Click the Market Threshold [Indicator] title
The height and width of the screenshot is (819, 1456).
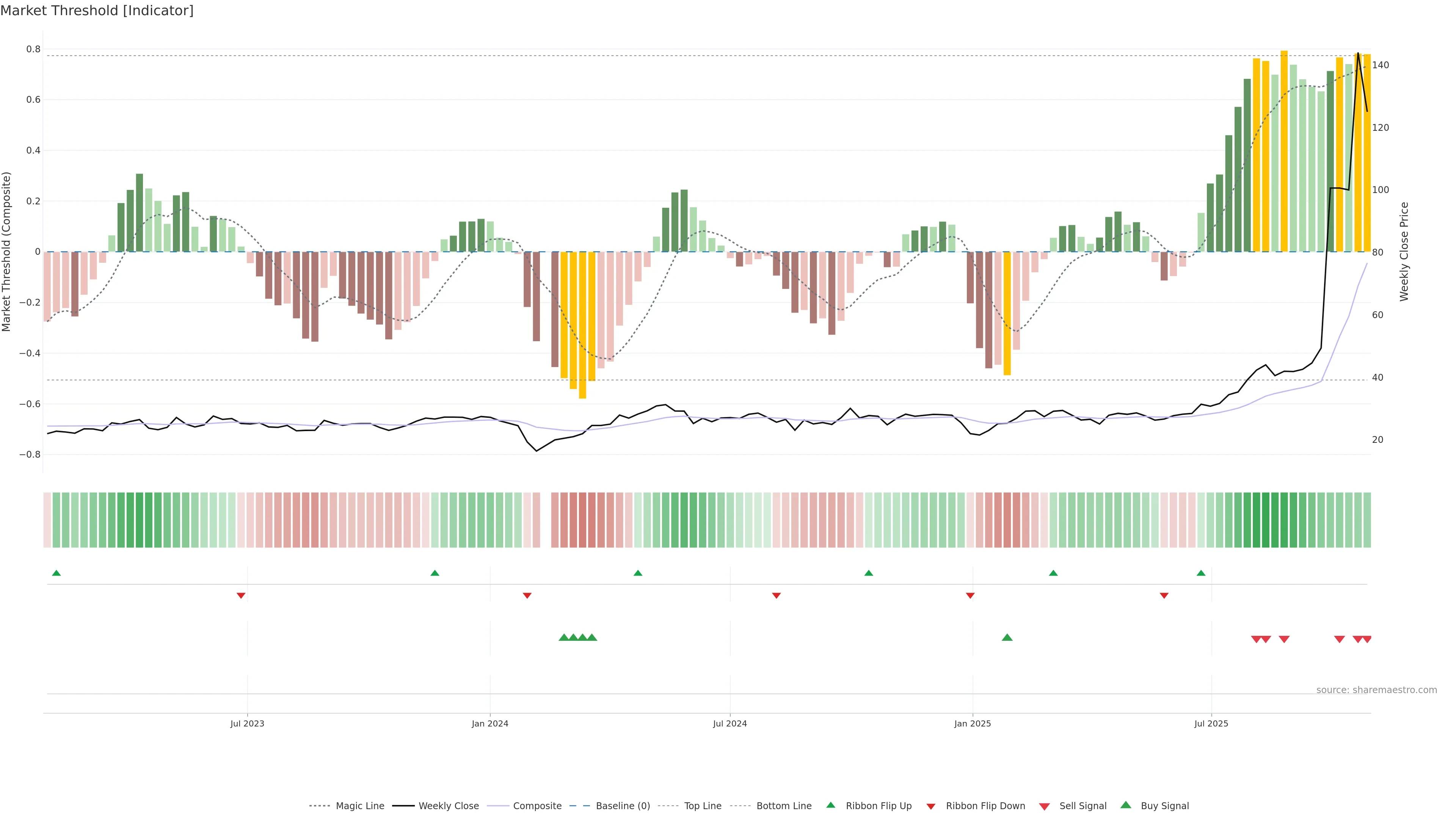[97, 11]
